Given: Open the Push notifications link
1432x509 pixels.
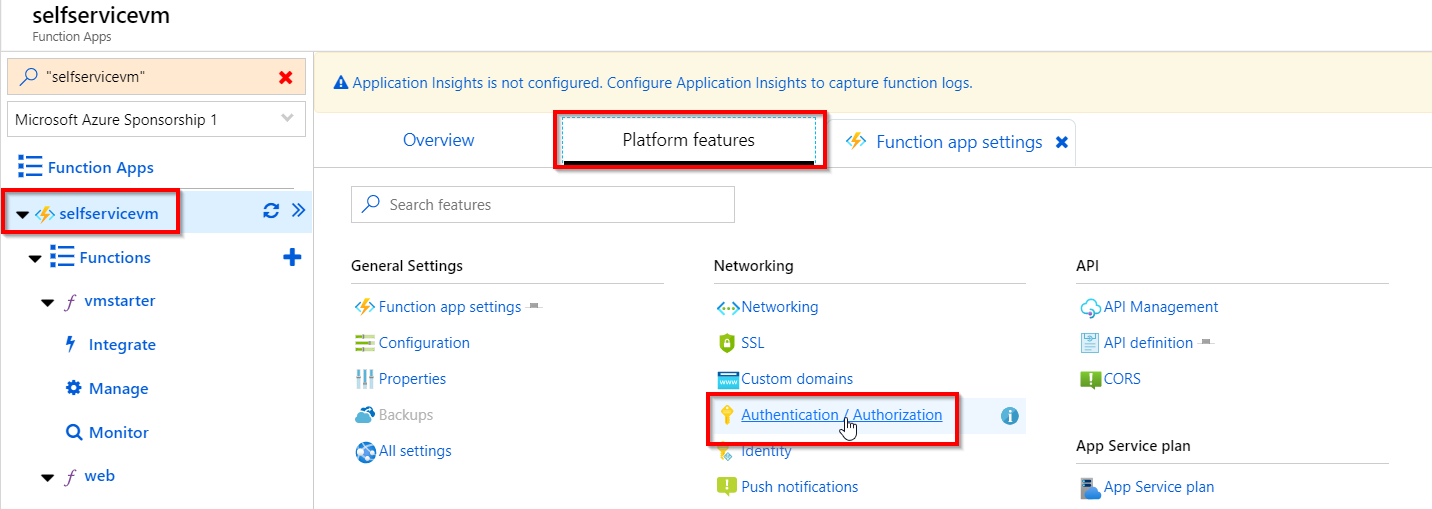Looking at the screenshot, I should [799, 487].
